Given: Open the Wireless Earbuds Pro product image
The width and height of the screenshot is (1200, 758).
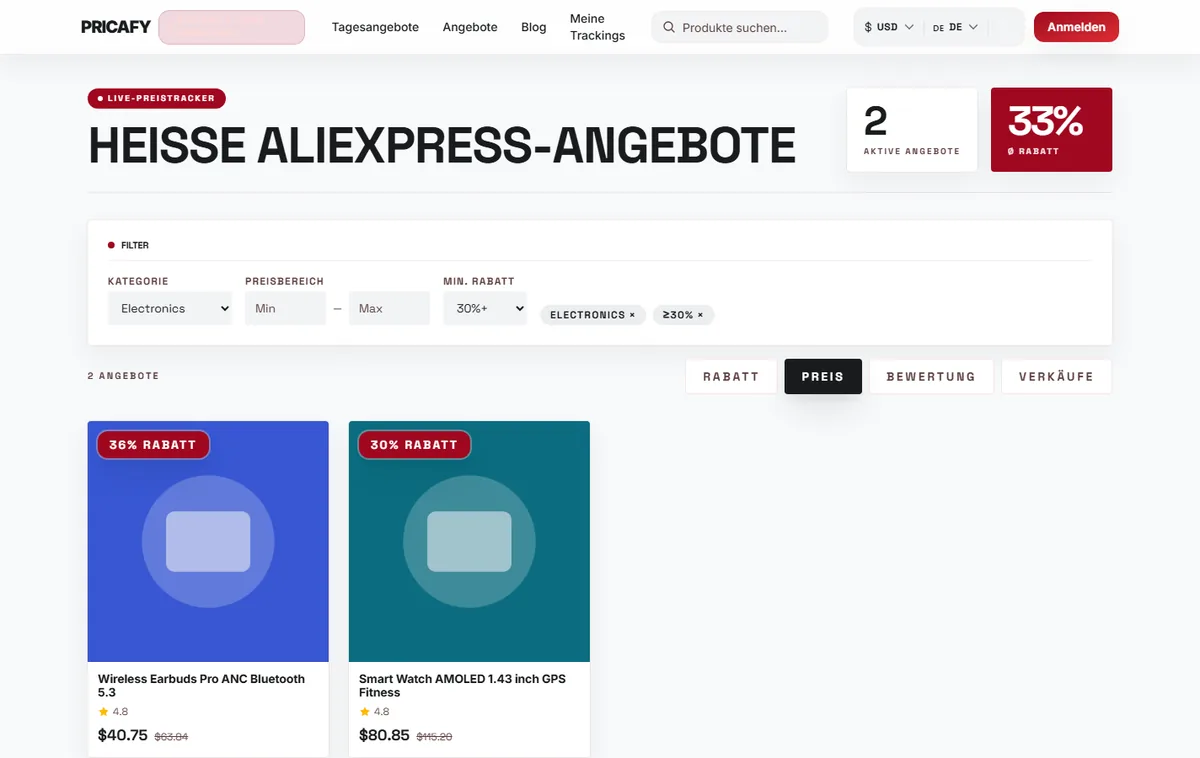Looking at the screenshot, I should coord(208,541).
